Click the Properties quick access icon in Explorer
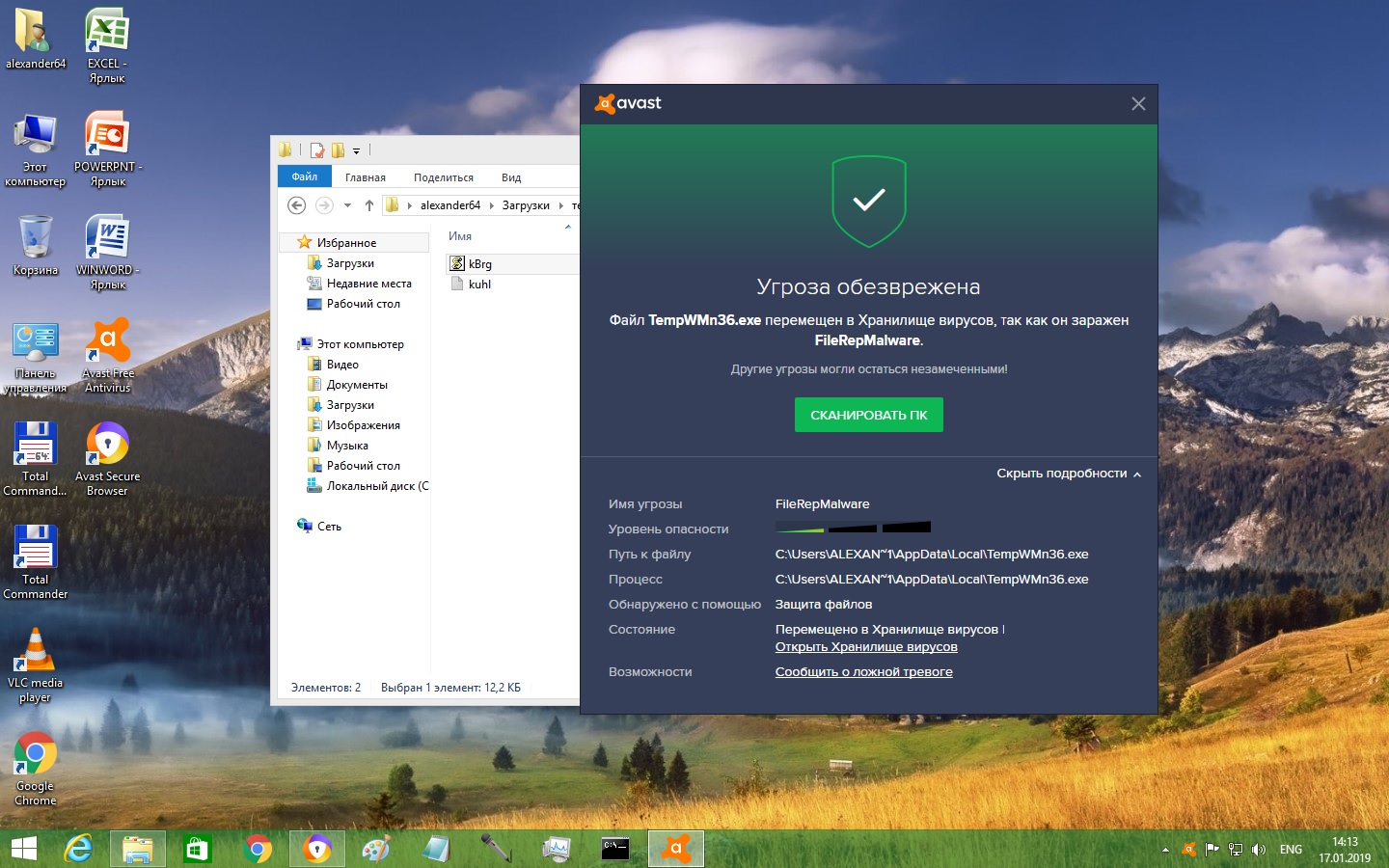The height and width of the screenshot is (868, 1389). tap(316, 150)
